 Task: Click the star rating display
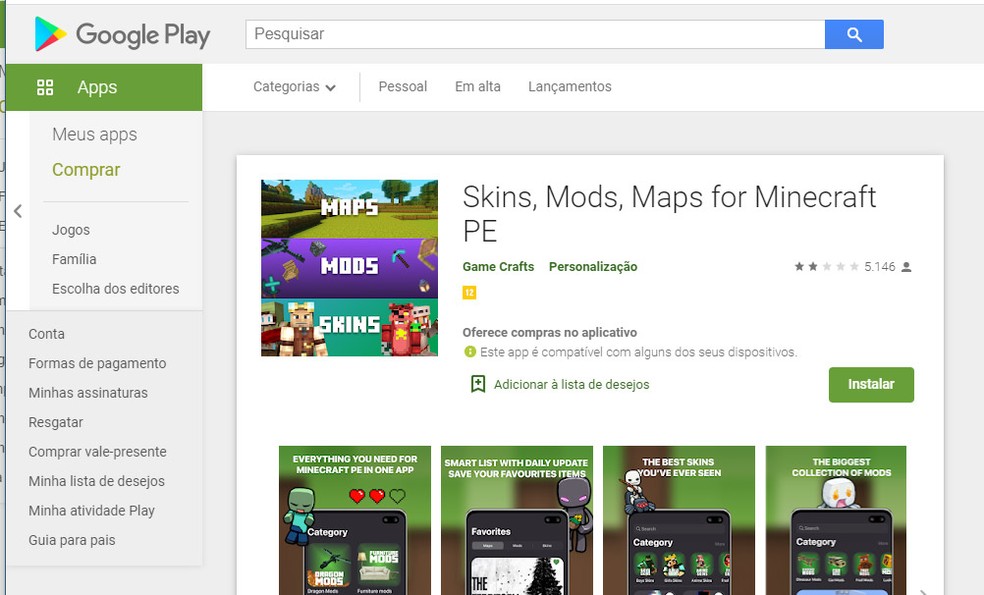(x=826, y=267)
